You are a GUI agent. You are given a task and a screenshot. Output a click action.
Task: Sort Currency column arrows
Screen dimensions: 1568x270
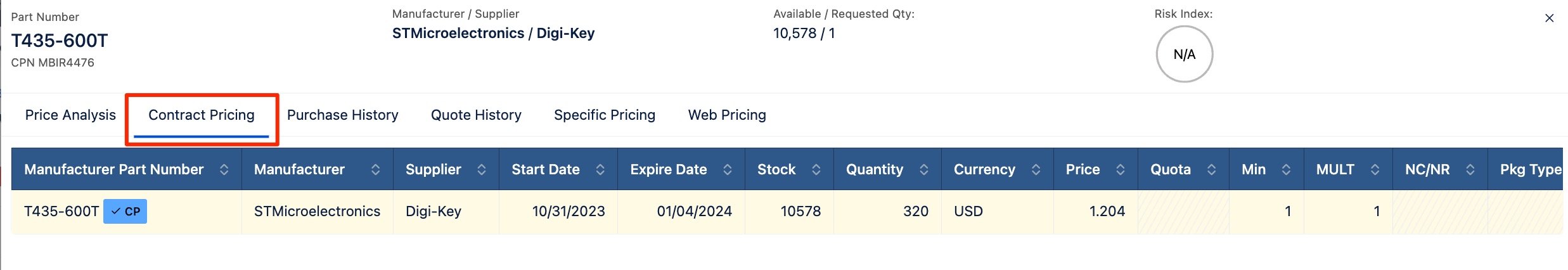1036,169
